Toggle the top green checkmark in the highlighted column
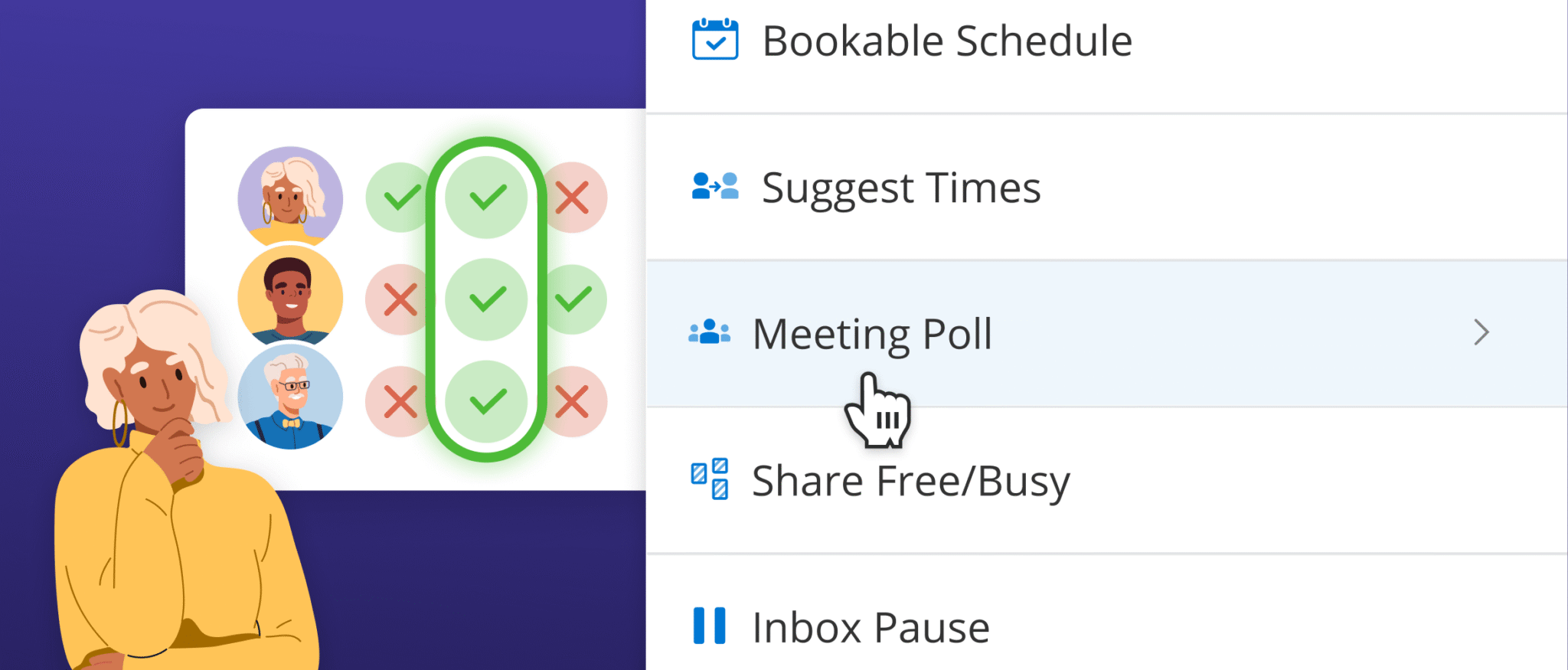 (x=486, y=198)
